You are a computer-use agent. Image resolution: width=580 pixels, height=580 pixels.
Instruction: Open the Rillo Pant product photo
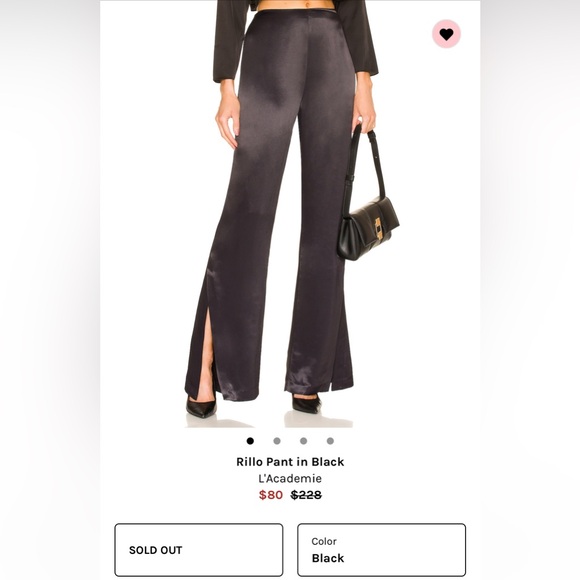tap(290, 214)
